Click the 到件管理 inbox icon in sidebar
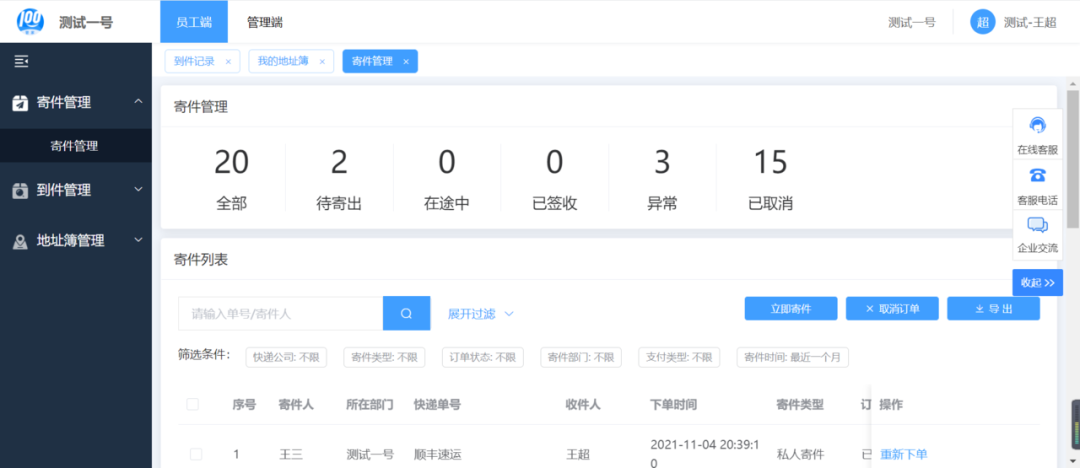Image resolution: width=1080 pixels, height=468 pixels. [x=21, y=190]
